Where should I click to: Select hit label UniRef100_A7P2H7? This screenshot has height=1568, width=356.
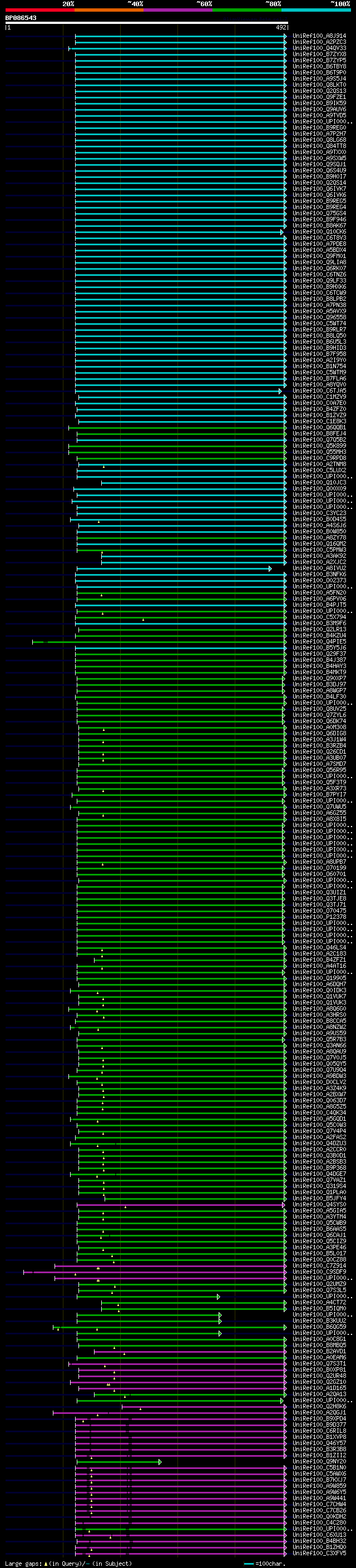tap(319, 134)
